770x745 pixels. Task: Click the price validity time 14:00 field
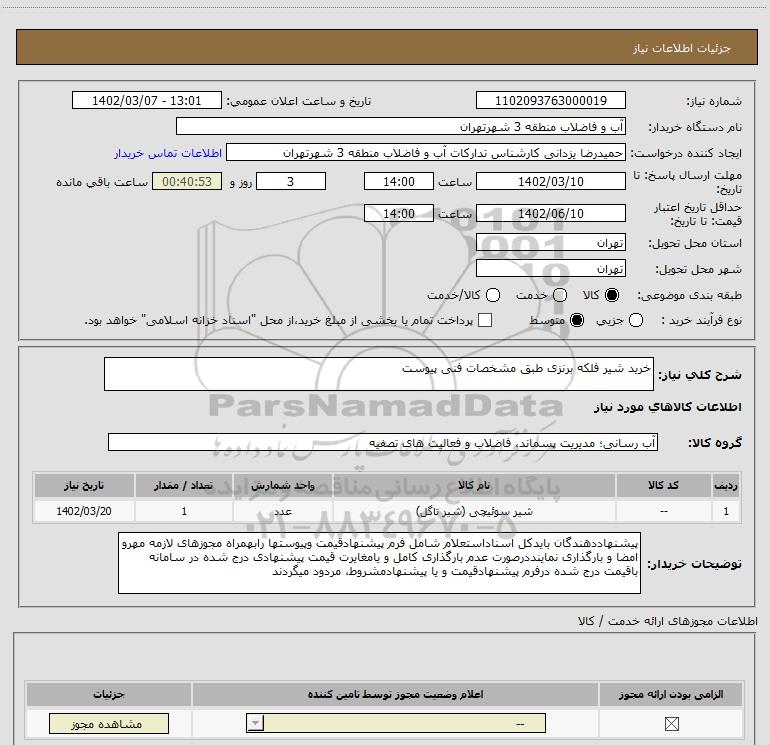(399, 213)
